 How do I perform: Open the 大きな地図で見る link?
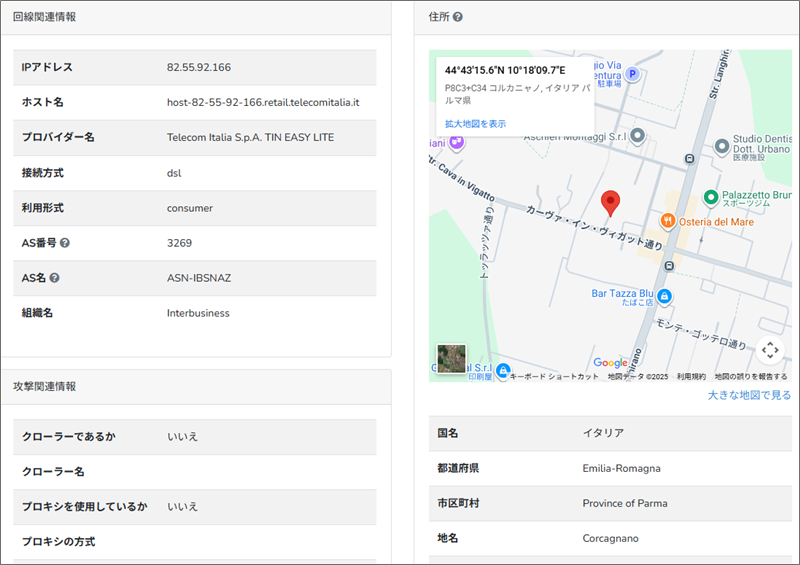point(749,395)
